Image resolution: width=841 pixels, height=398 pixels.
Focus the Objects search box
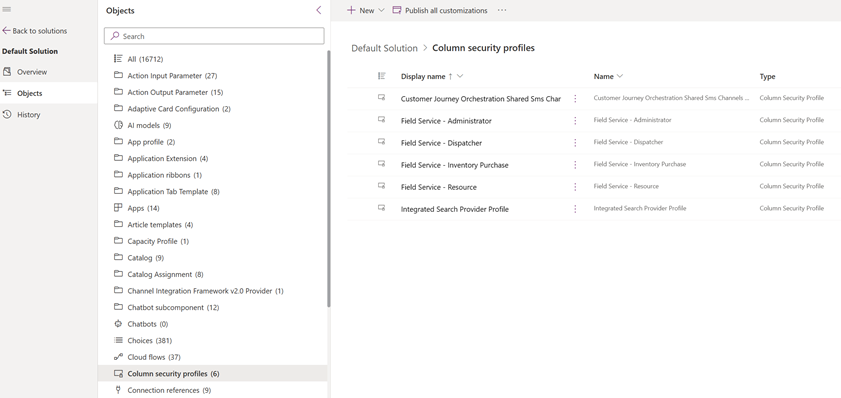[x=214, y=36]
